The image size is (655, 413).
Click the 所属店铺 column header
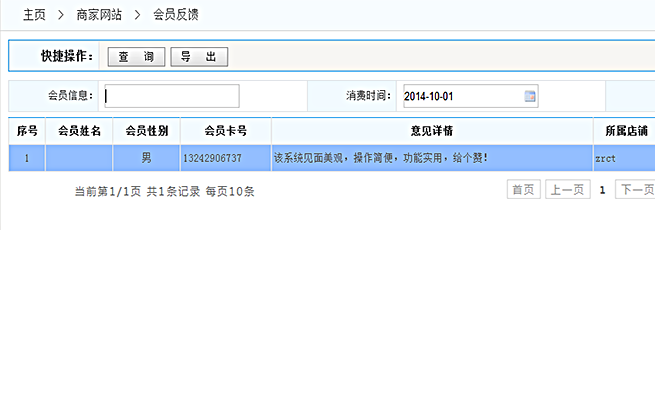(x=626, y=131)
